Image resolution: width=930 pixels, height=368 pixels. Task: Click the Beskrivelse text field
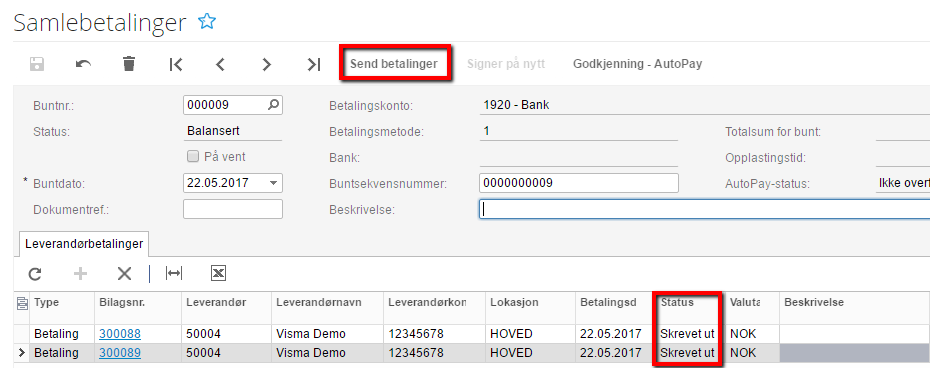[x=705, y=209]
